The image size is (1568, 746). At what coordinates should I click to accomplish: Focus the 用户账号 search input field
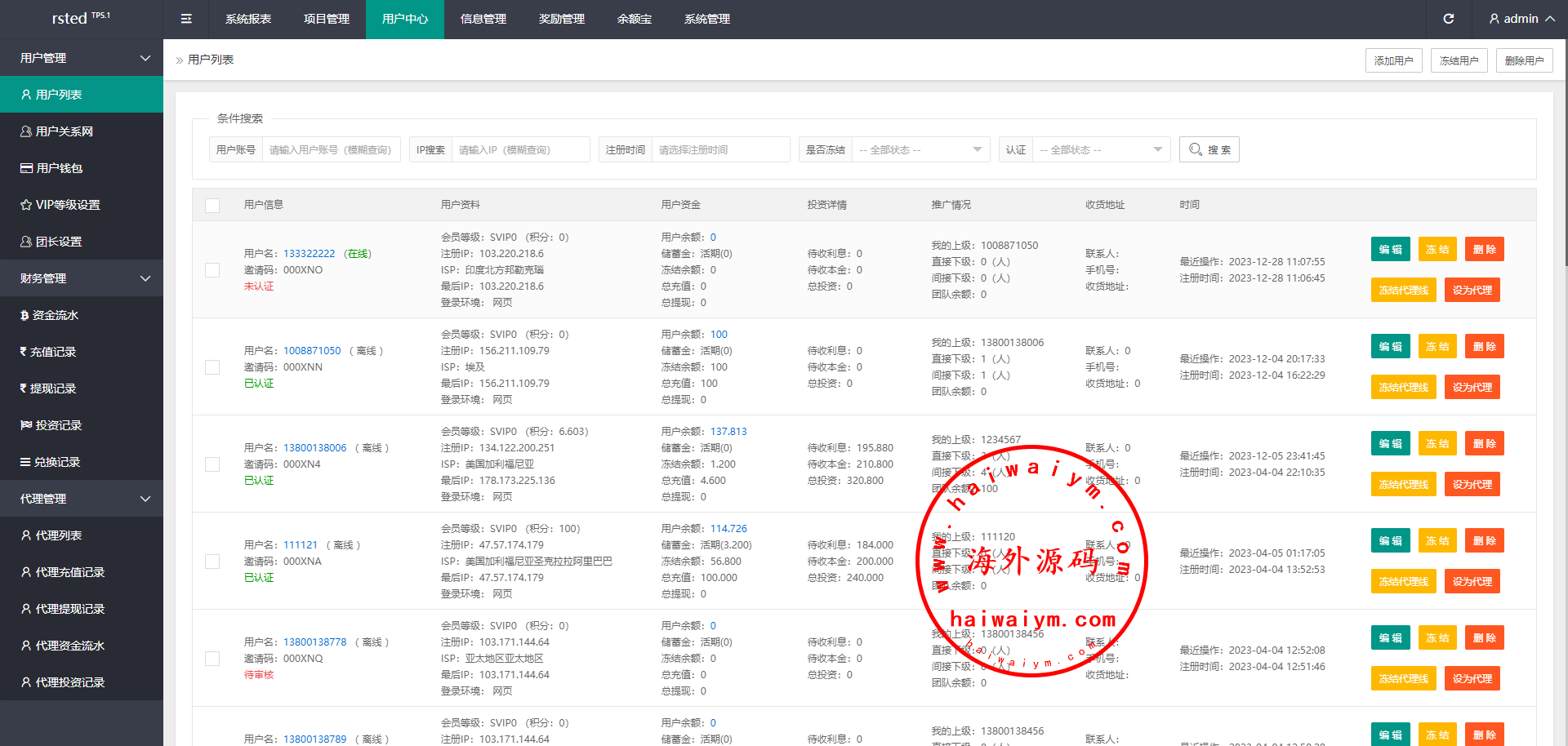(331, 149)
